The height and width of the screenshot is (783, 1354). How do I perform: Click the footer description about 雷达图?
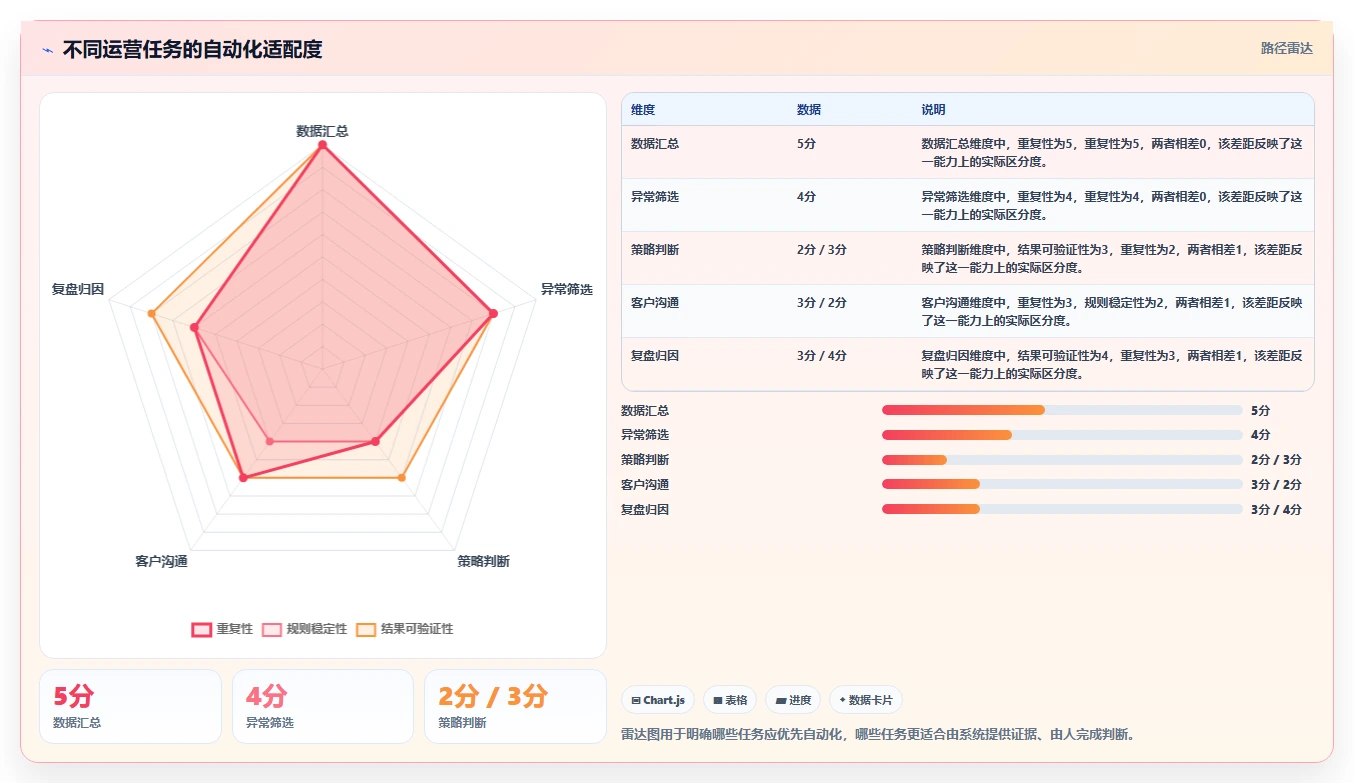click(878, 734)
